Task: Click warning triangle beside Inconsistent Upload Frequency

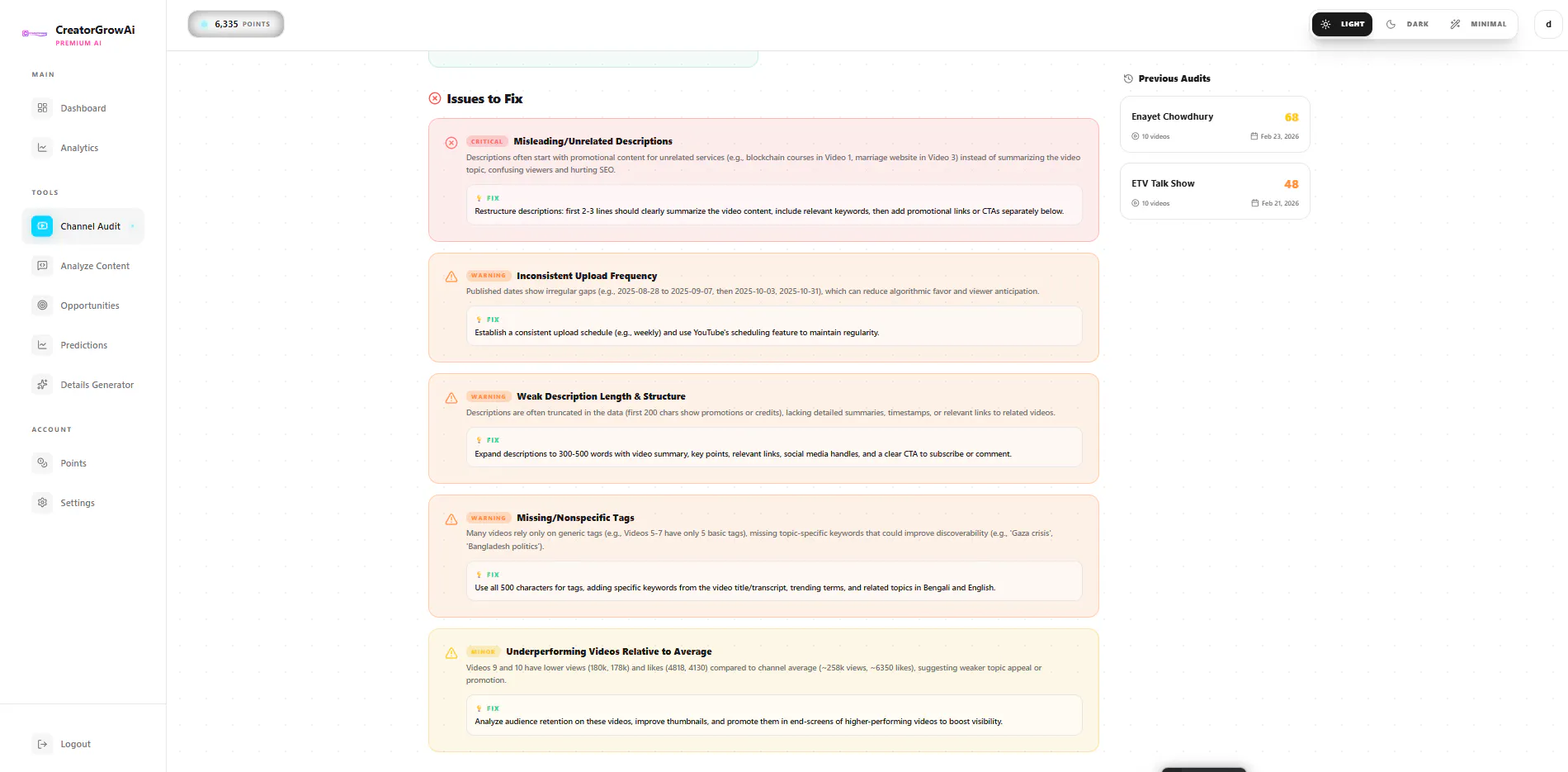Action: pos(451,277)
